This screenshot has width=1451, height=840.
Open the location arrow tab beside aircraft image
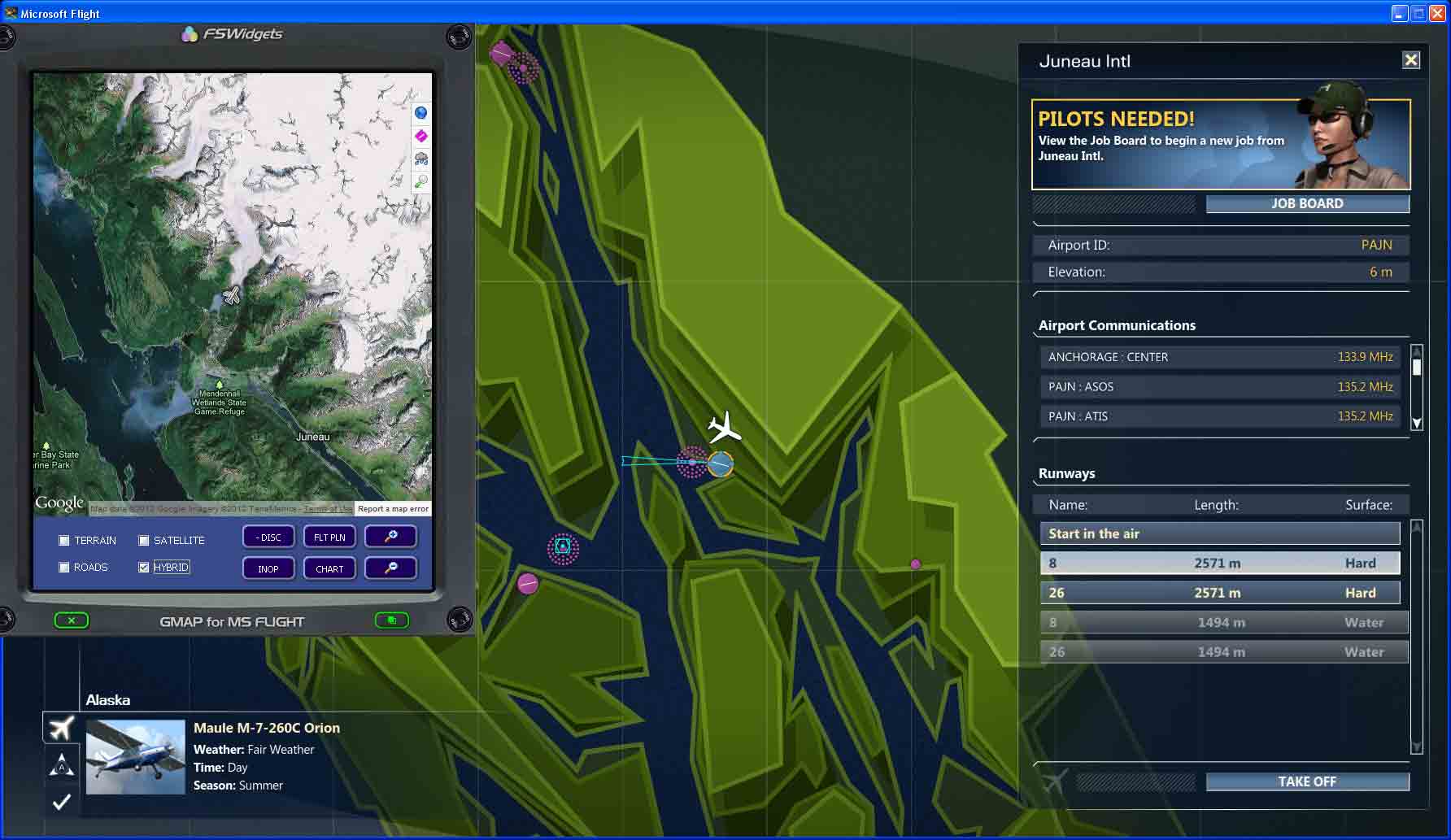[x=61, y=764]
